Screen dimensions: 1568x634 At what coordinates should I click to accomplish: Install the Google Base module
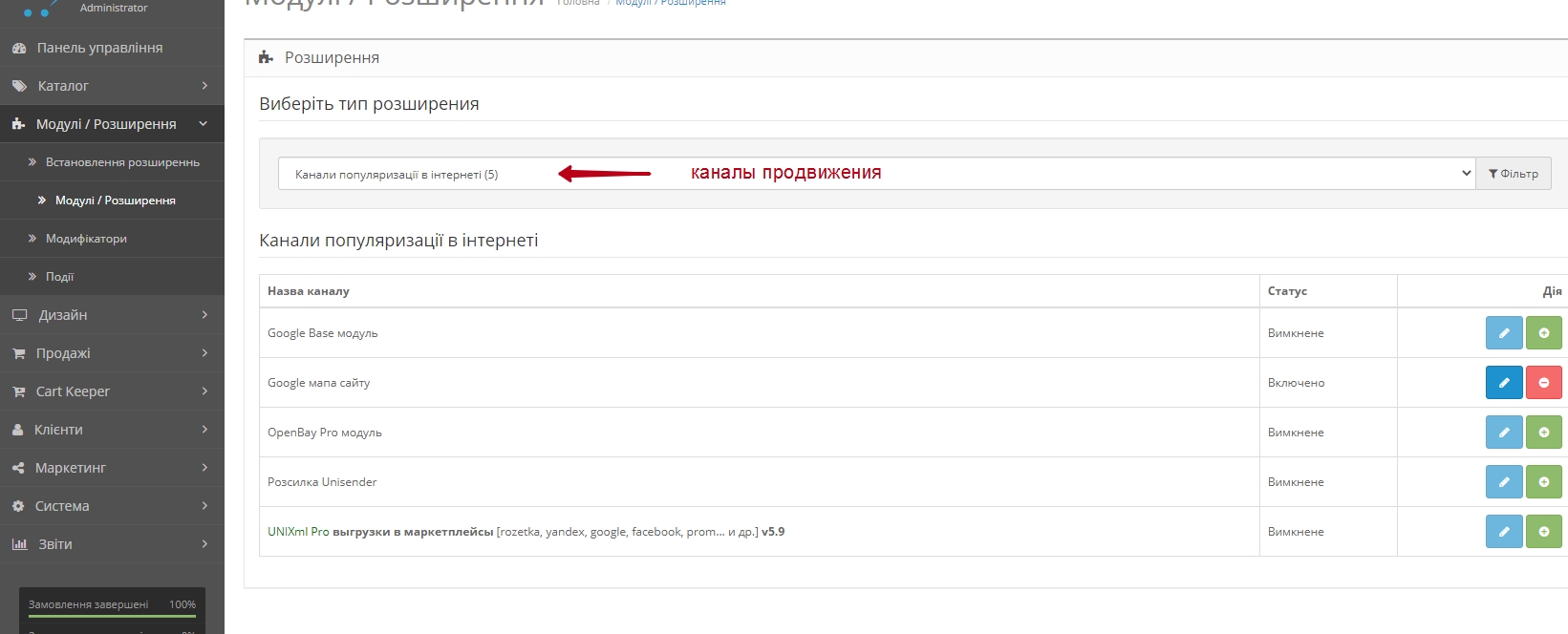[1543, 333]
